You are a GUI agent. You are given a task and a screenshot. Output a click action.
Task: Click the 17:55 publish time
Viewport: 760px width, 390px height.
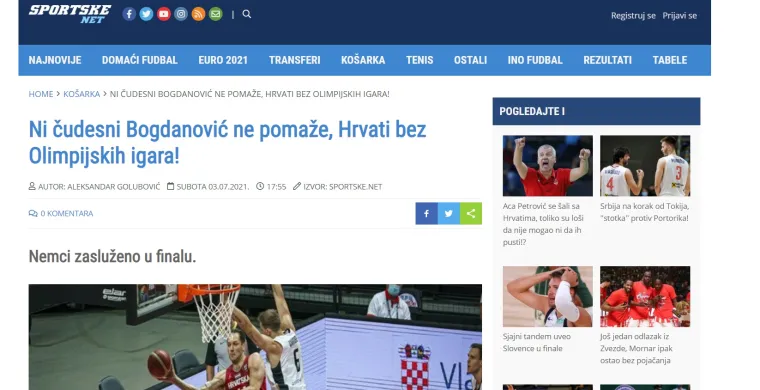point(276,187)
